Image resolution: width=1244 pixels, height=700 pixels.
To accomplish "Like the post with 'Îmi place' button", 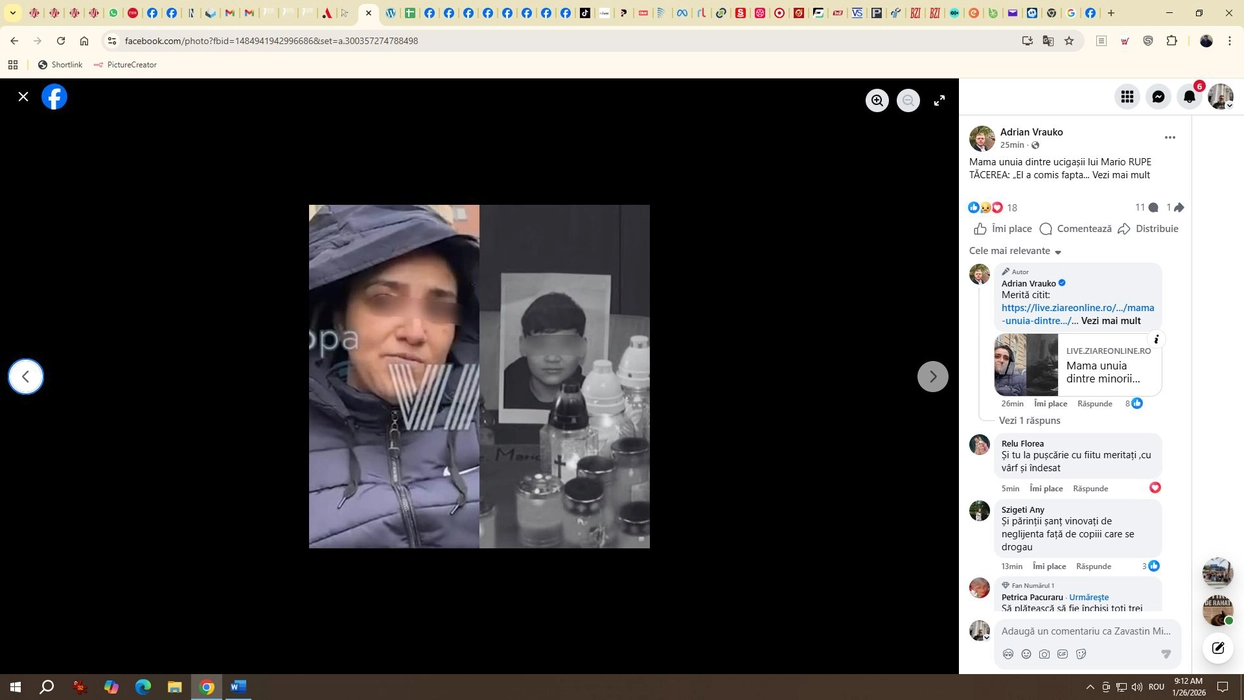I will click(x=1003, y=229).
